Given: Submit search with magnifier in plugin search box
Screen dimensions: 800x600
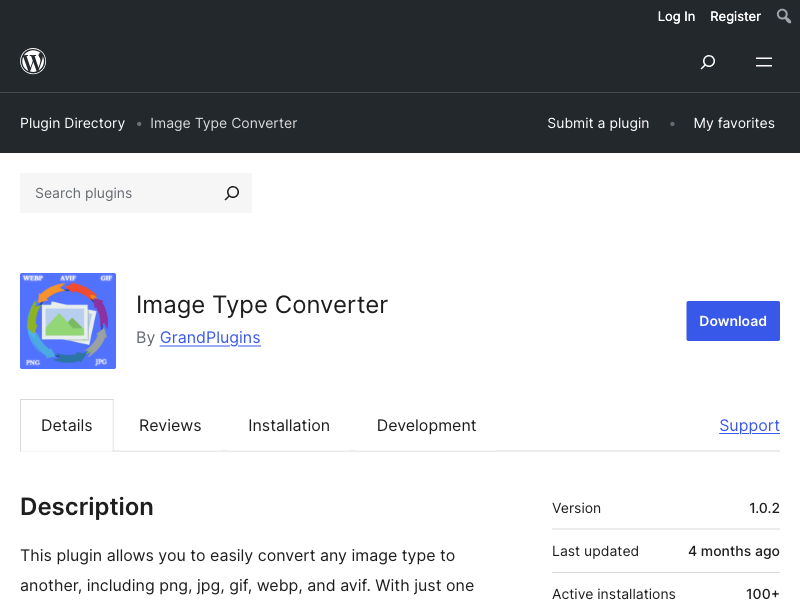Looking at the screenshot, I should point(232,193).
